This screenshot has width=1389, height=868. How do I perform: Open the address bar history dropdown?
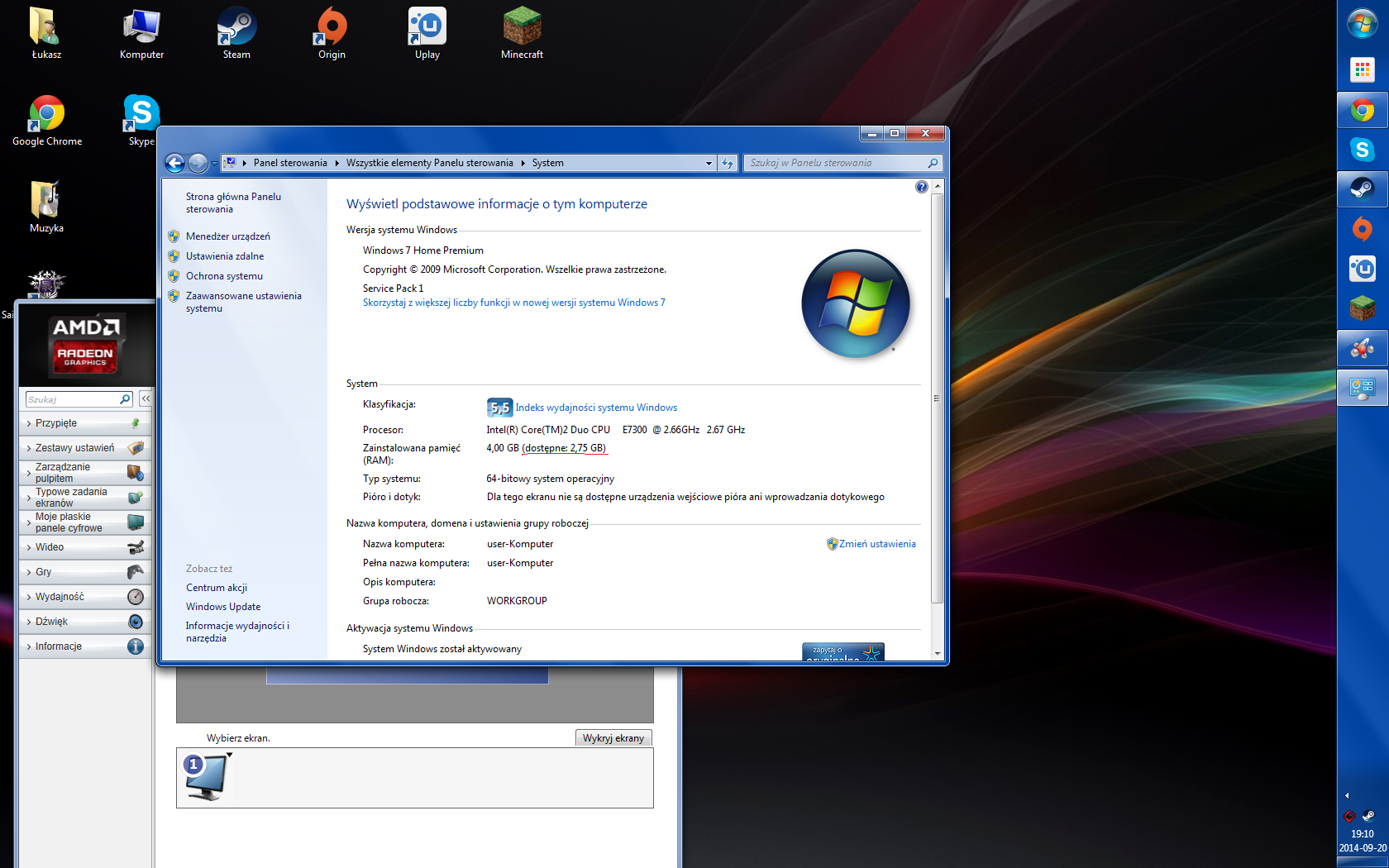[x=709, y=163]
